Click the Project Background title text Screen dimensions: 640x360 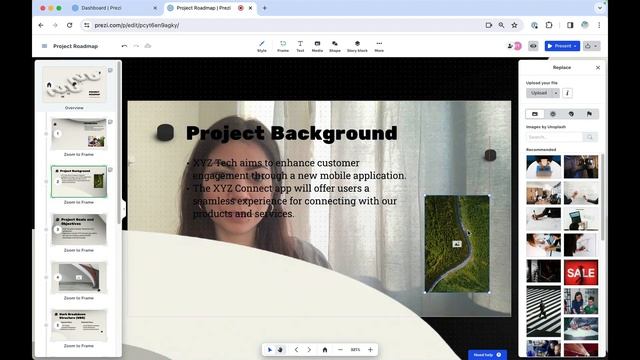pos(291,133)
